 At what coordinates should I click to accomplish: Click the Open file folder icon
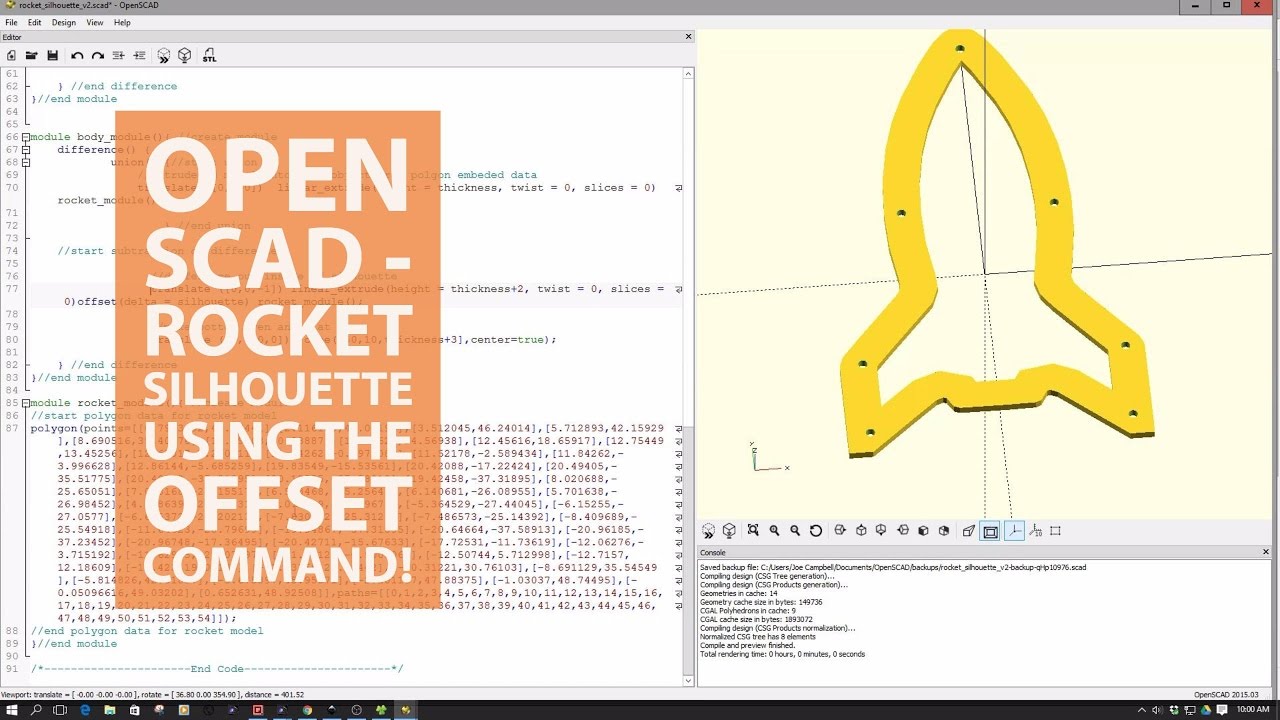coord(32,55)
